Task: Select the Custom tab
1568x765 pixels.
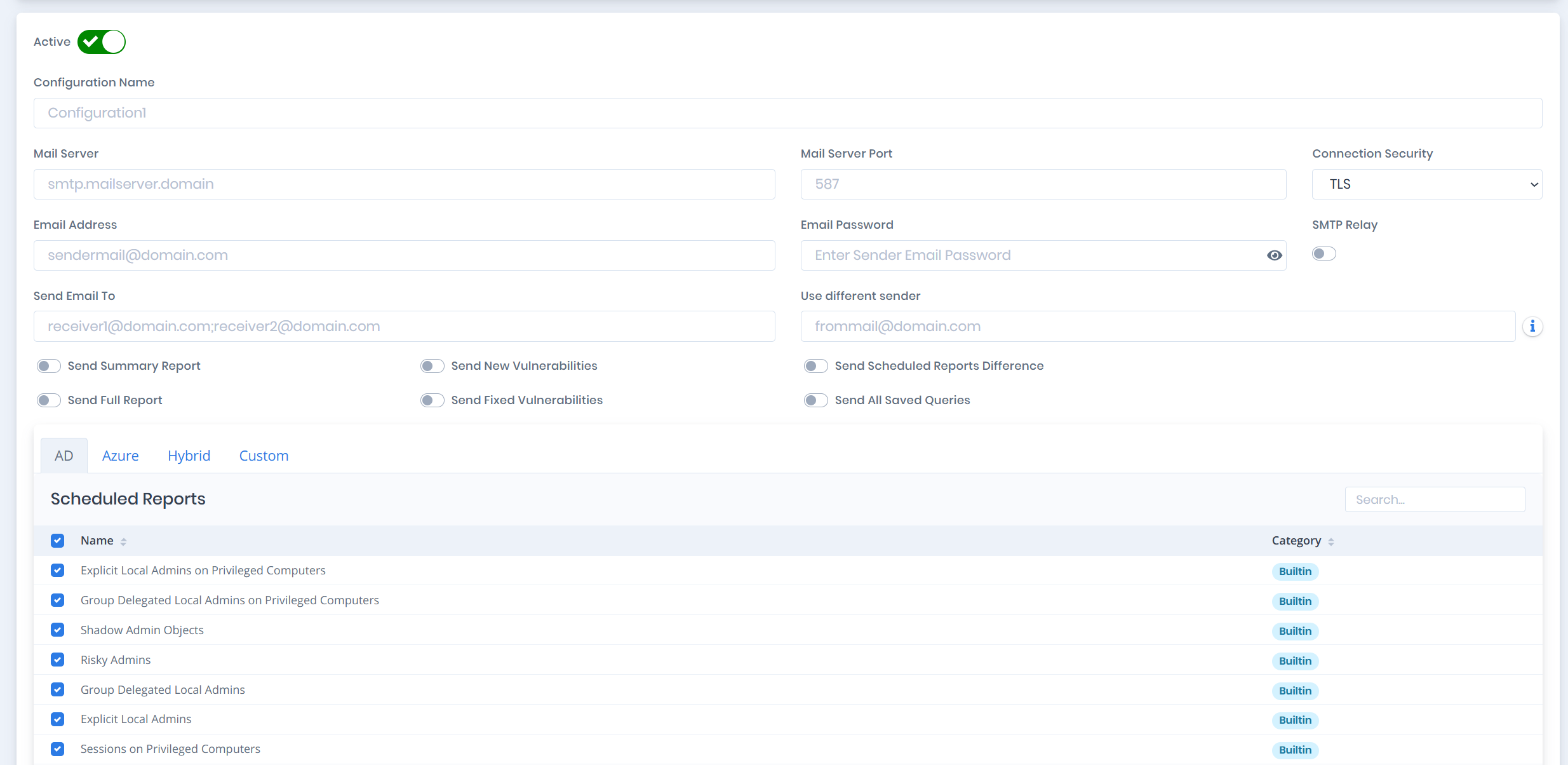Action: tap(264, 455)
